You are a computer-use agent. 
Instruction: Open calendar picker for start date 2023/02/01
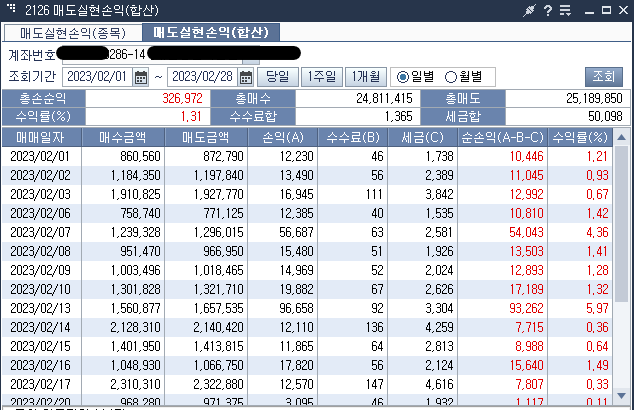[141, 77]
